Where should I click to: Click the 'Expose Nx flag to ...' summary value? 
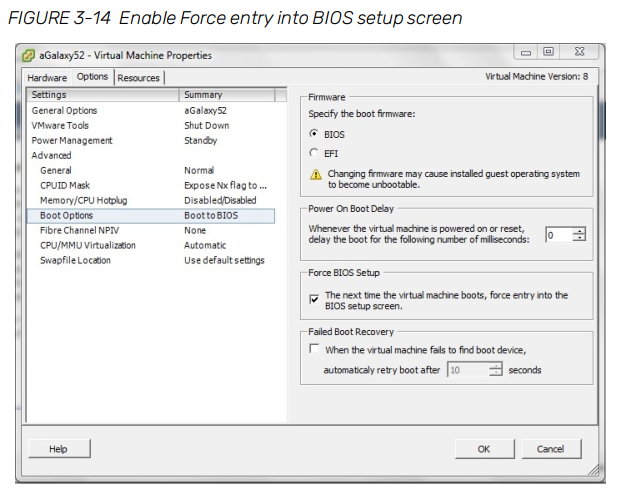click(225, 185)
